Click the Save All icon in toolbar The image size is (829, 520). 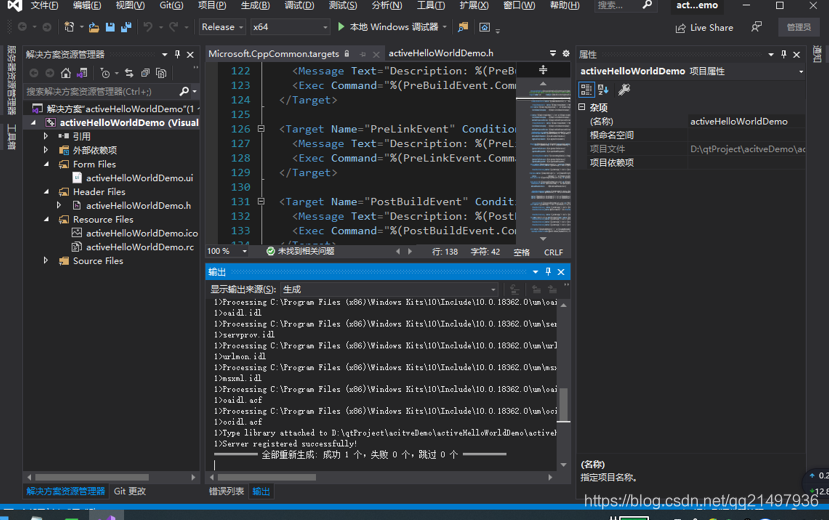126,27
